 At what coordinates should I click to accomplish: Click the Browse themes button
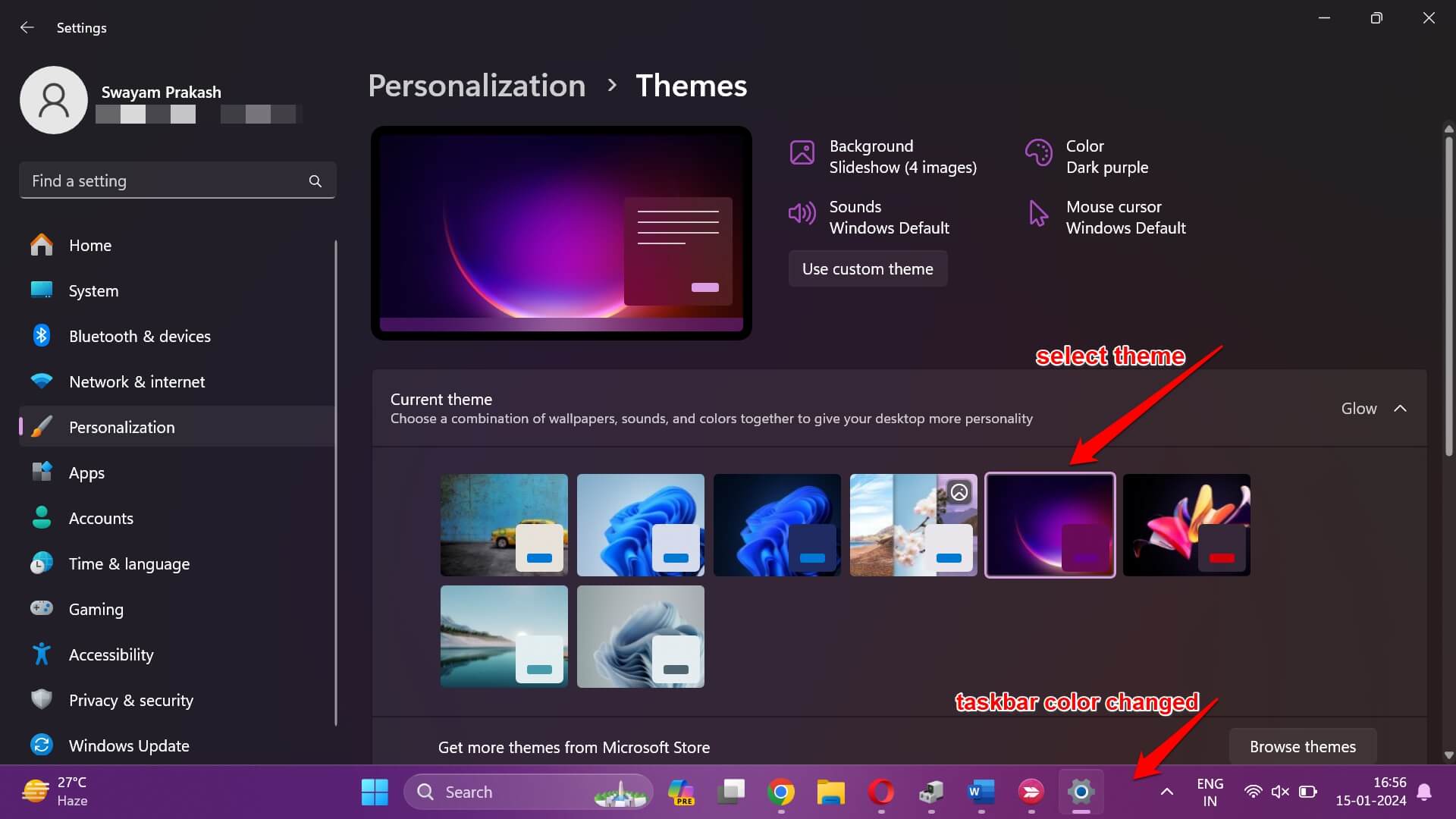1303,747
